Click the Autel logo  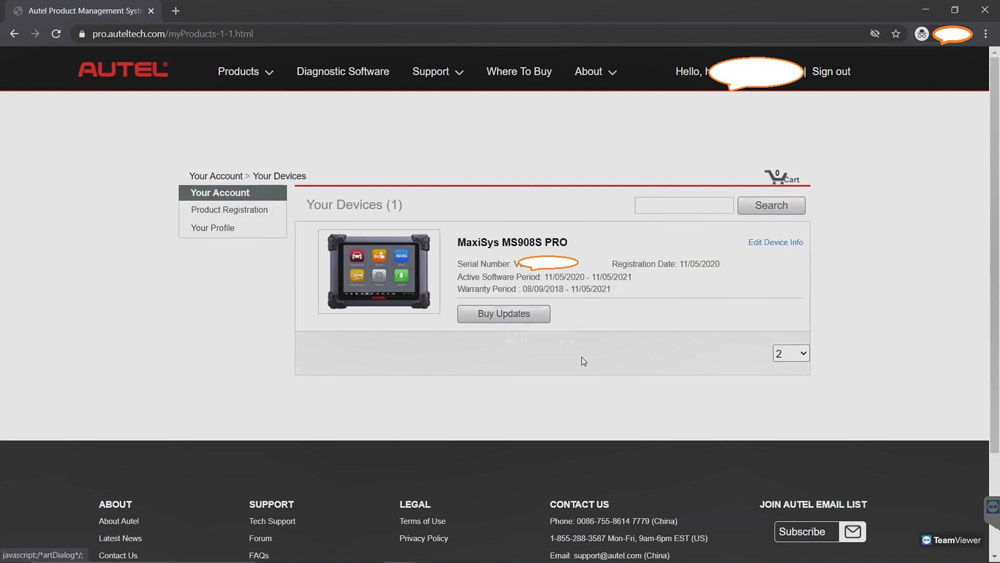click(123, 69)
